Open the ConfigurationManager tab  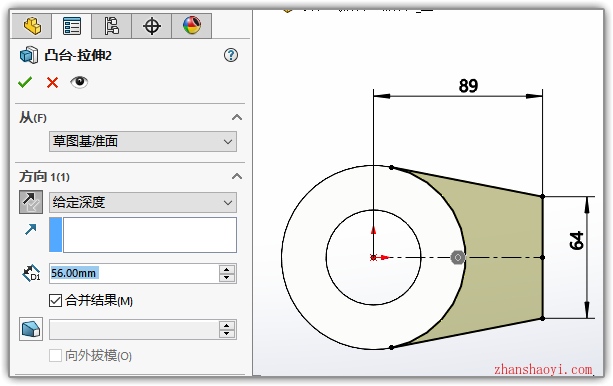pos(112,26)
